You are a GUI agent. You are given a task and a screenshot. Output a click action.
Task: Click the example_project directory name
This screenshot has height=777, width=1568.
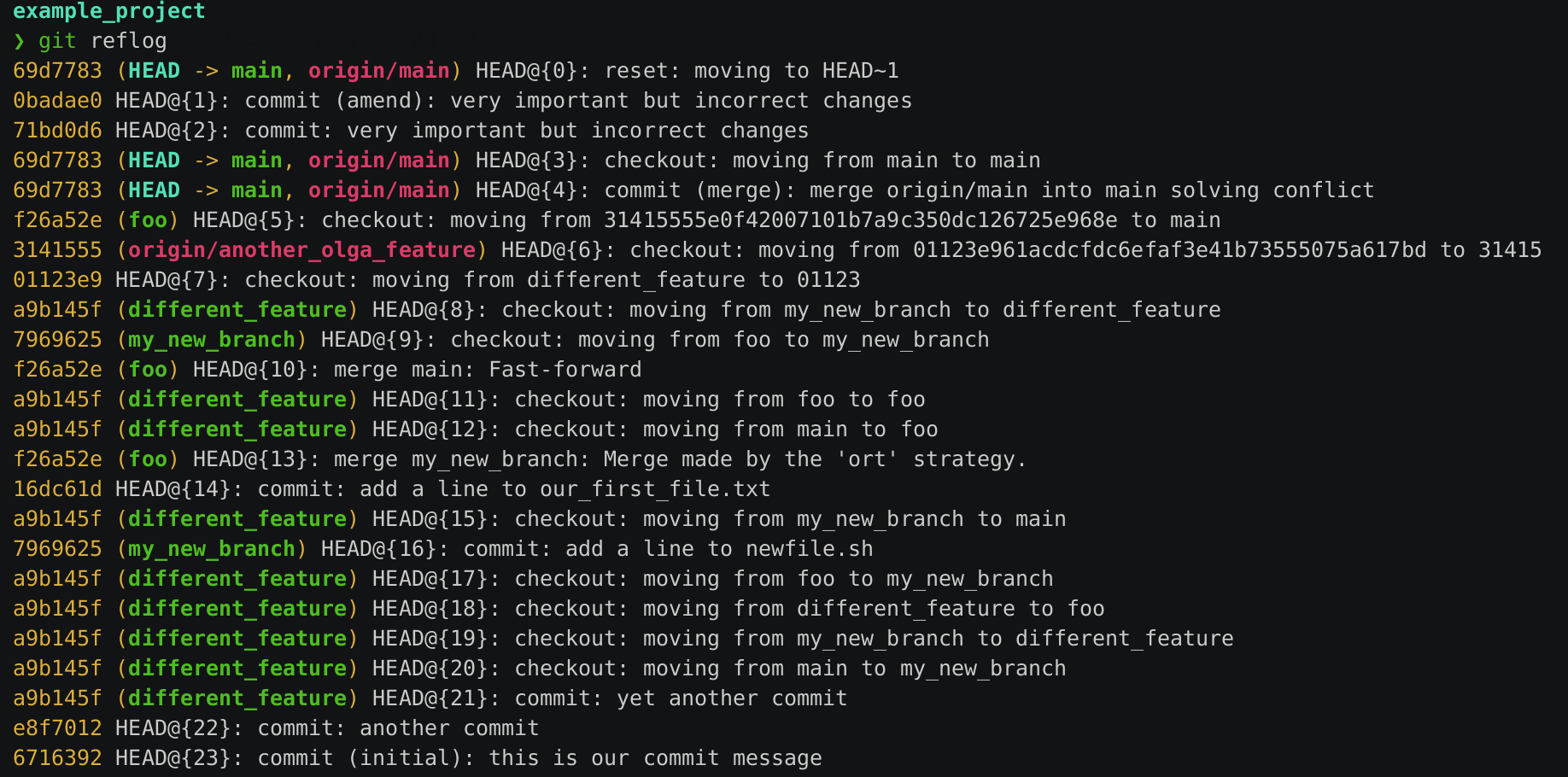coord(109,11)
